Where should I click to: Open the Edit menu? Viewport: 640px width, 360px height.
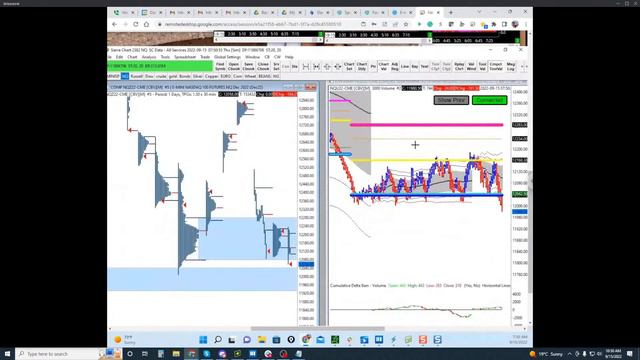point(119,57)
